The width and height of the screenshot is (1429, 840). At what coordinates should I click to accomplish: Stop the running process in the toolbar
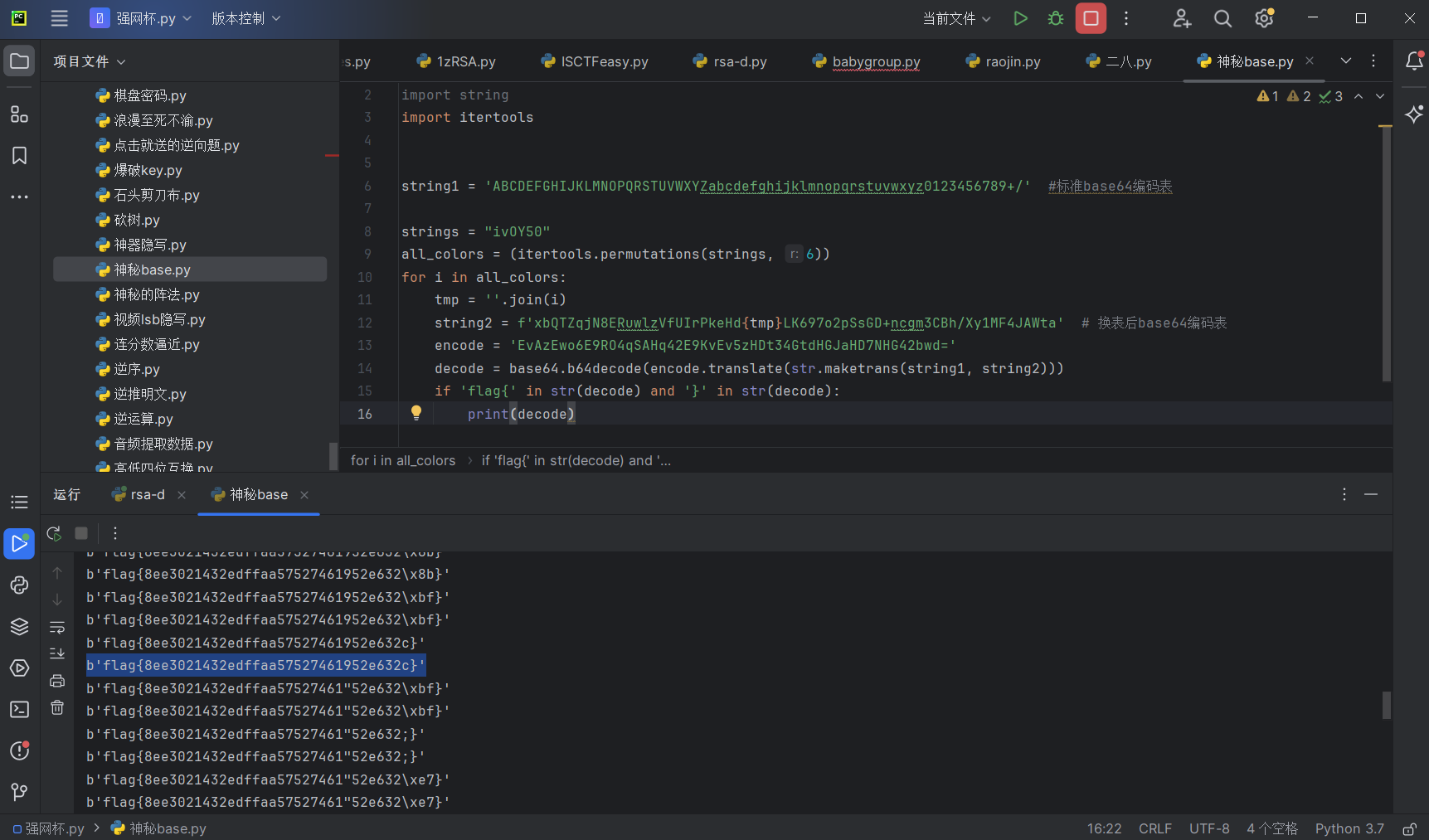(x=1091, y=18)
